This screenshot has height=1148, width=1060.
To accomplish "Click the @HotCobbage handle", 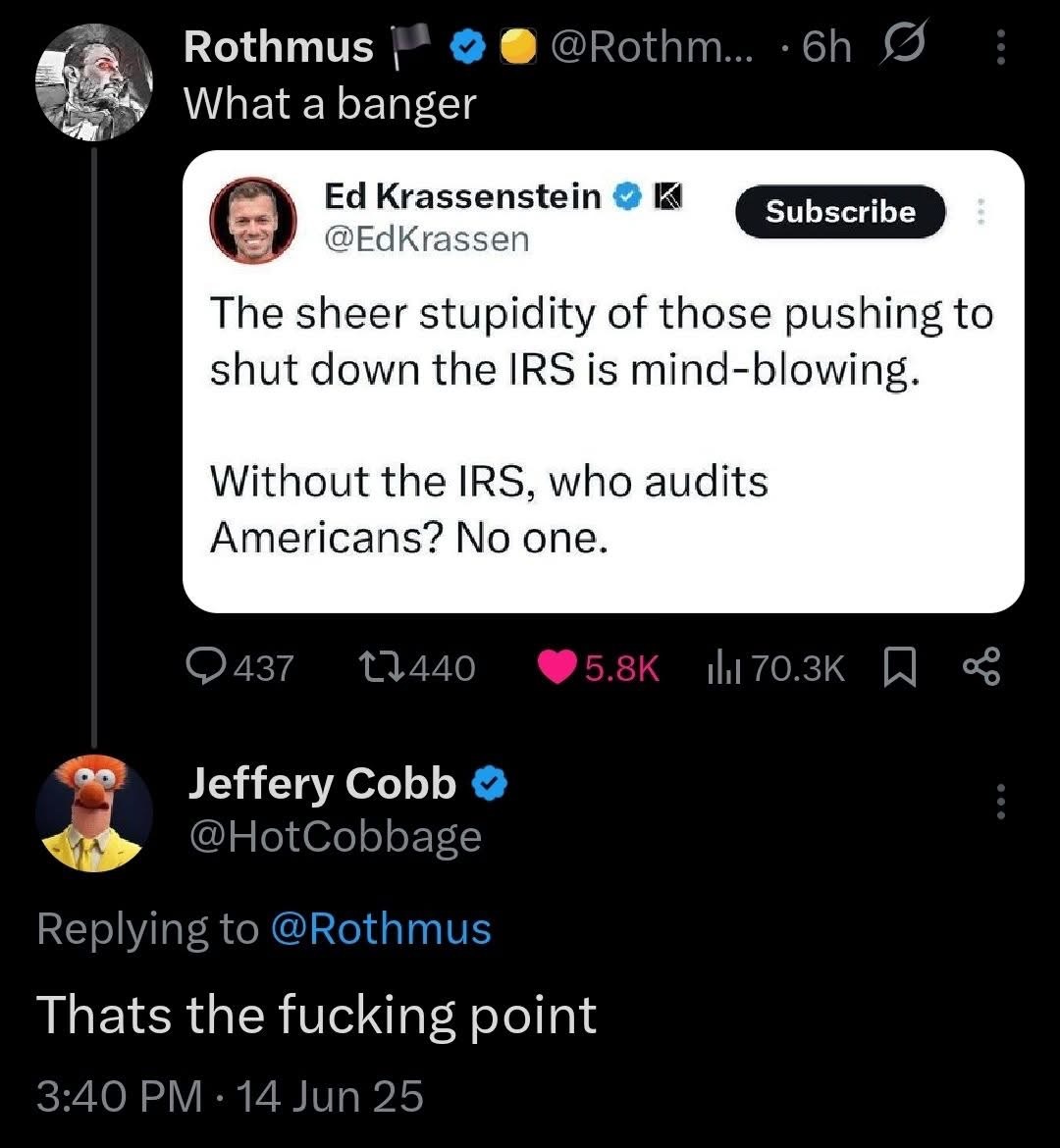I will point(335,837).
